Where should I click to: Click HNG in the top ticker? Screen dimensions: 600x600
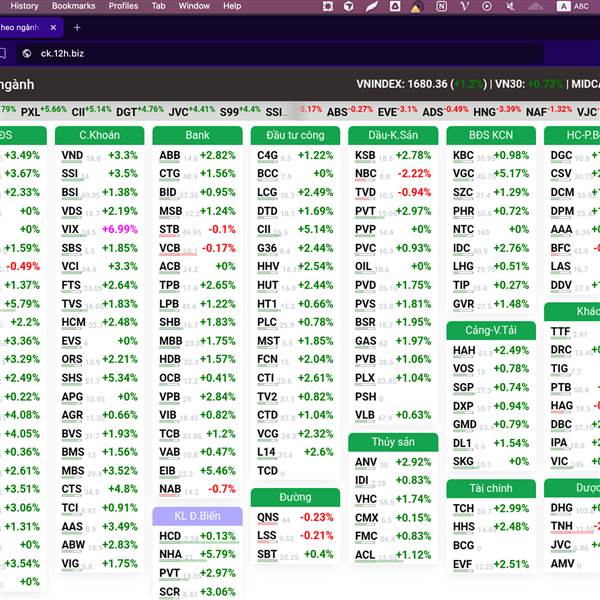coord(484,112)
